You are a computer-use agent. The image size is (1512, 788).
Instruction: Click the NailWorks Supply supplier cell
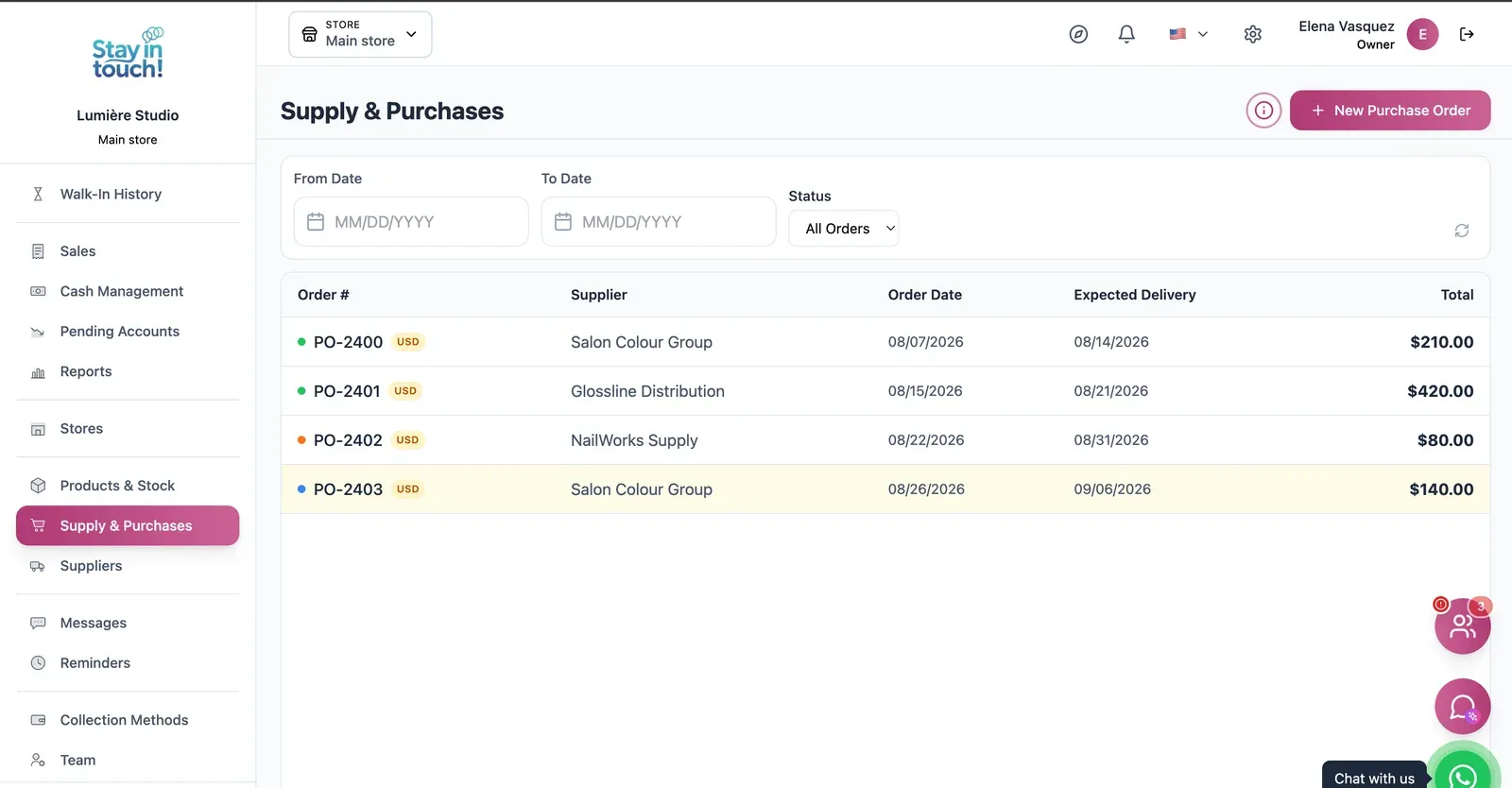tap(634, 440)
